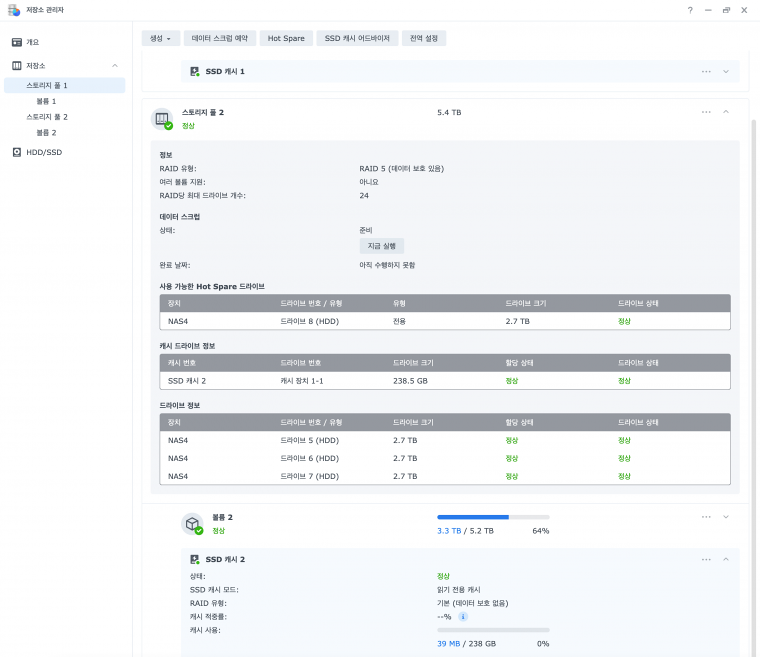Image resolution: width=760 pixels, height=657 pixels.
Task: Click the 캐시 장치 1-1 cell
Action: click(x=302, y=381)
